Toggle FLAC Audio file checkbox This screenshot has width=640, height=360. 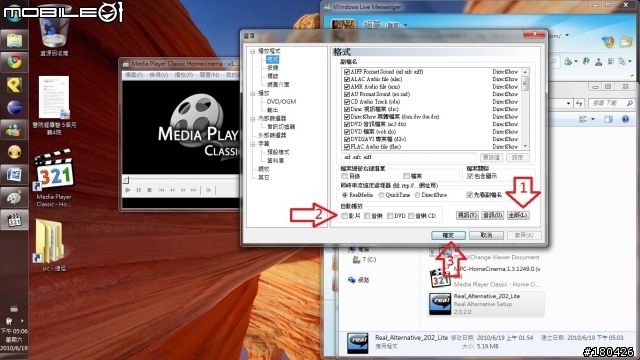pos(347,147)
